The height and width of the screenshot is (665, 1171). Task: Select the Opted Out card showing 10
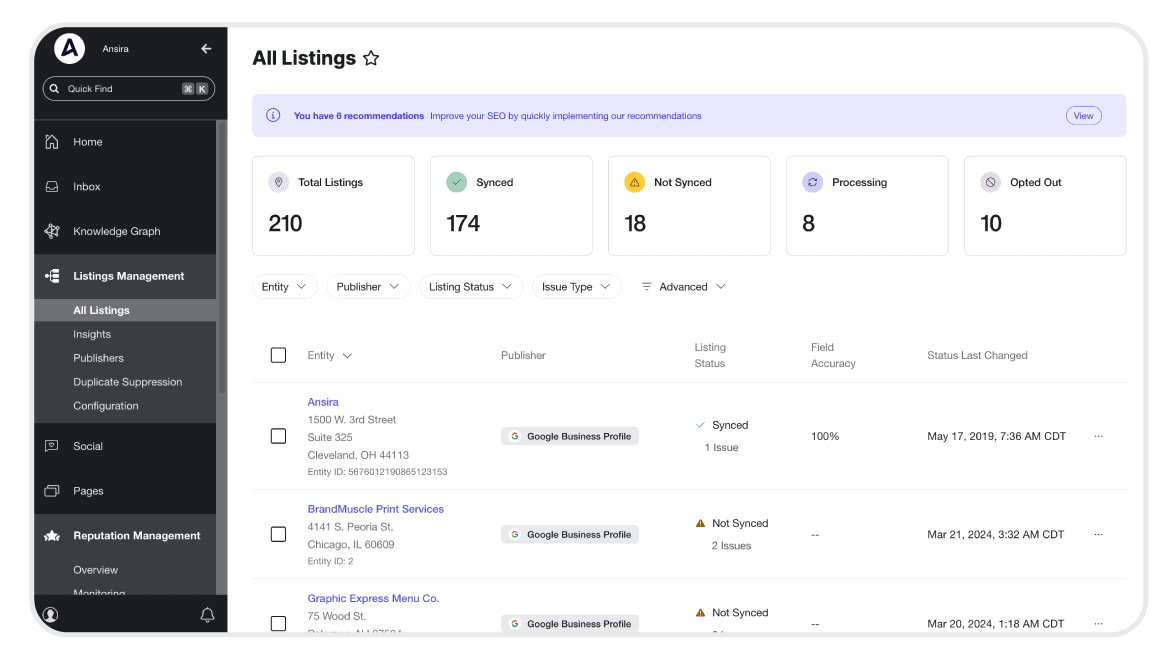1046,205
